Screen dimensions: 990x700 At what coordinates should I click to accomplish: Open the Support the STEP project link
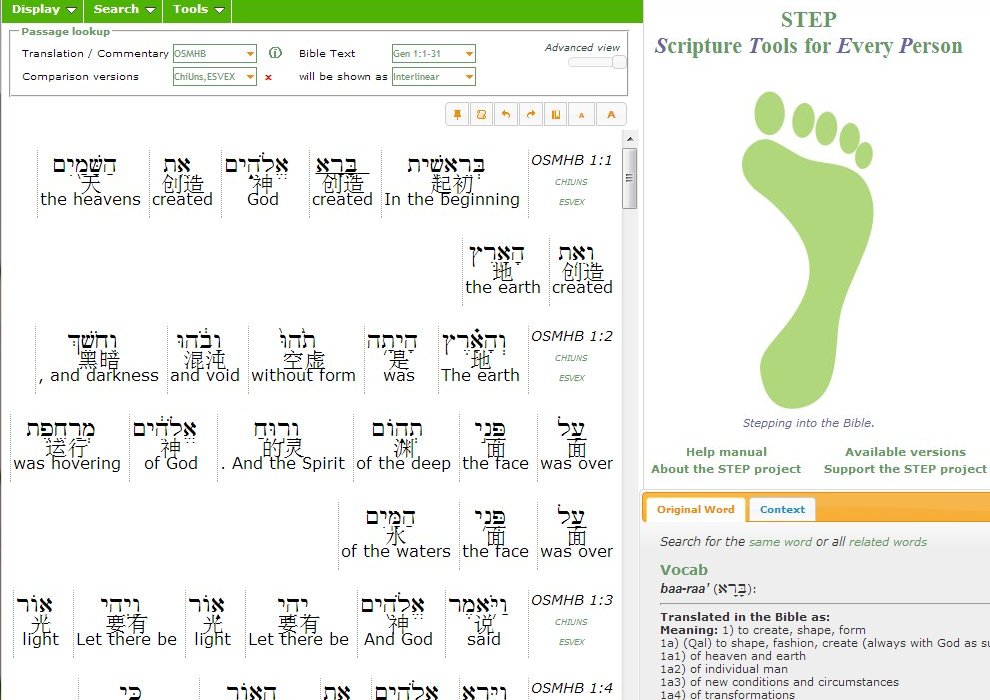click(905, 469)
